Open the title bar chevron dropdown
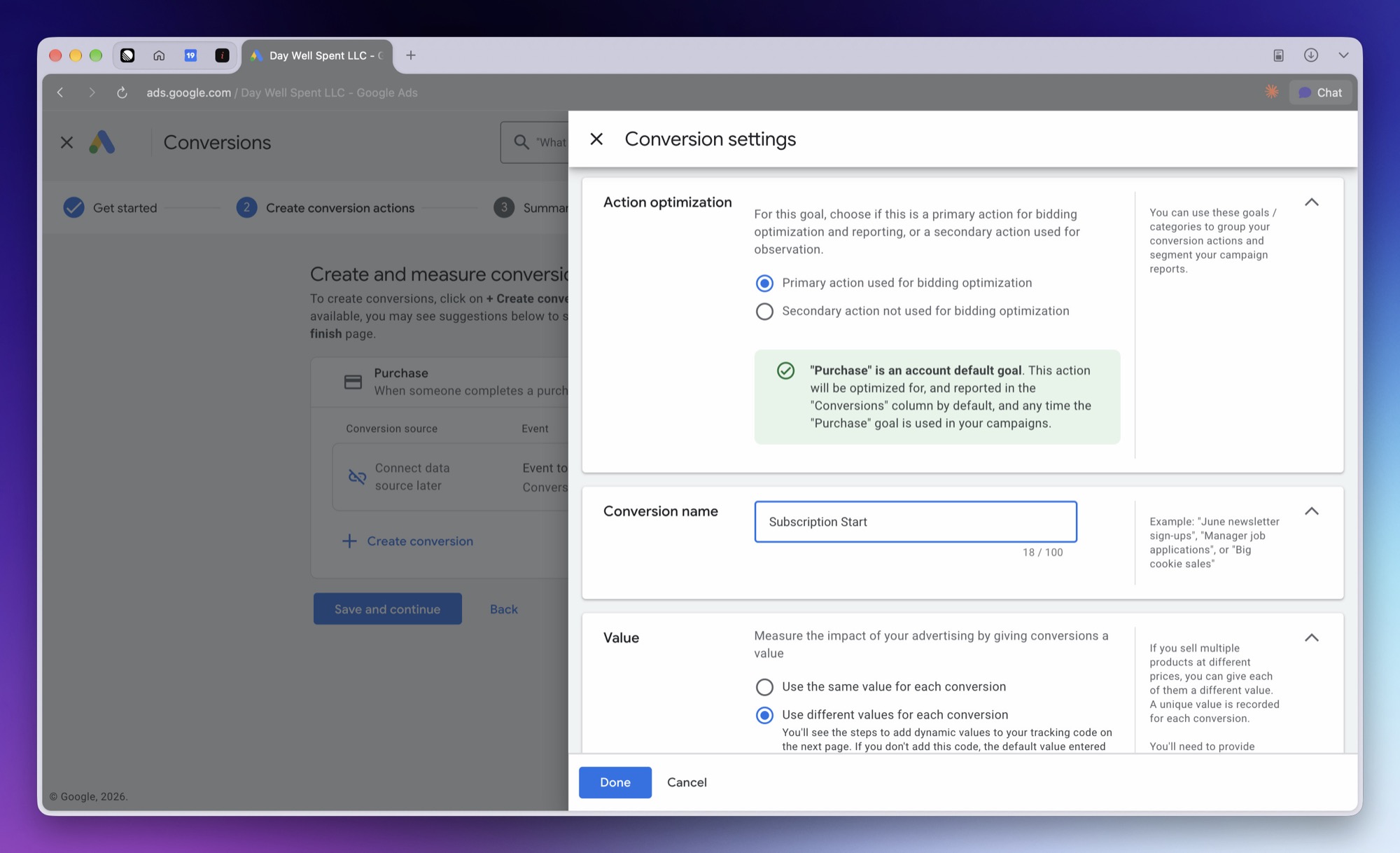The height and width of the screenshot is (853, 1400). coord(1343,55)
